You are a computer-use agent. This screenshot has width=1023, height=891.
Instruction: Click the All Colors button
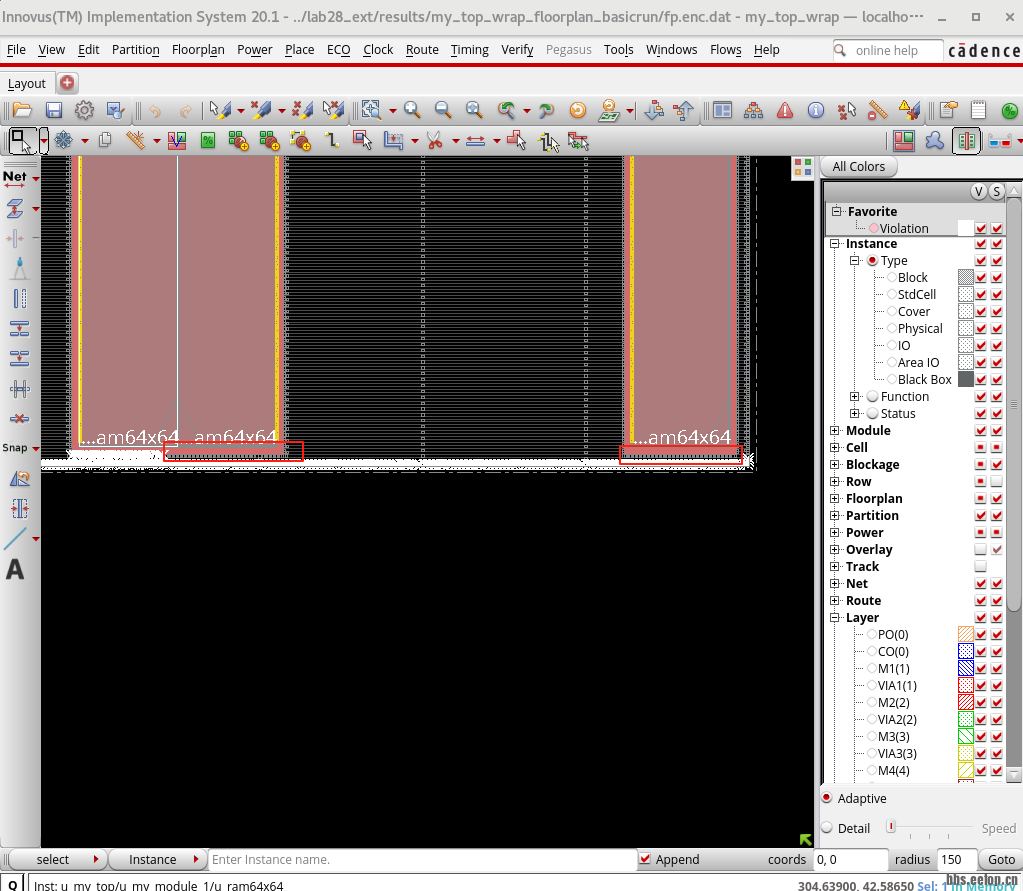click(859, 166)
